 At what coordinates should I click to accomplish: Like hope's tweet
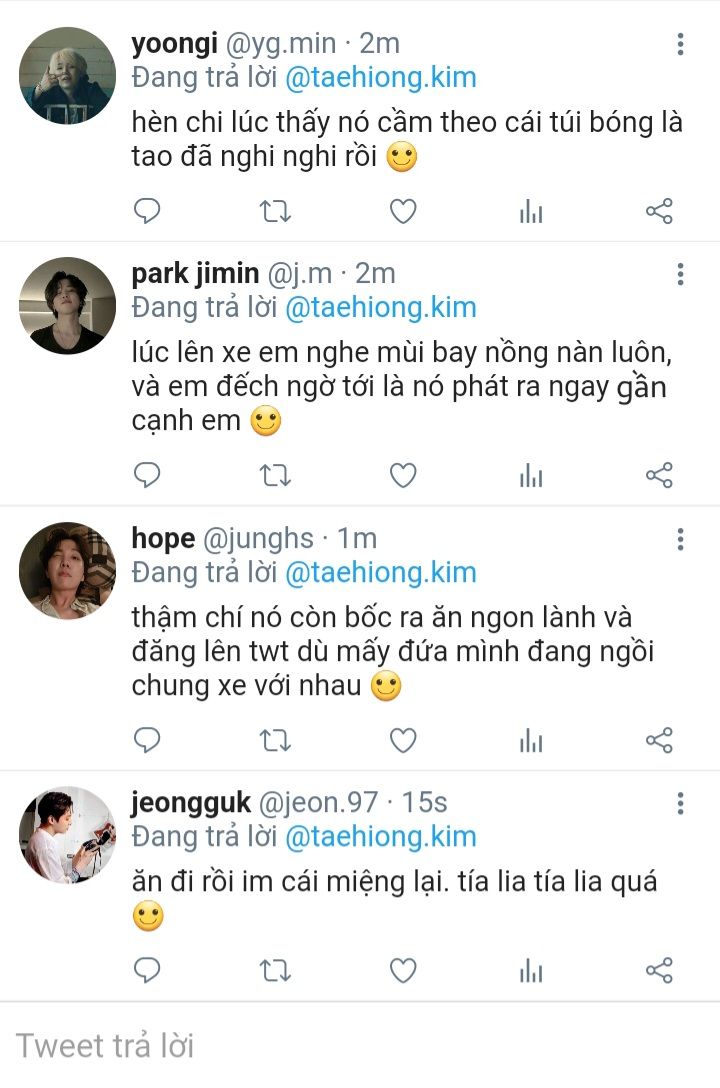coord(403,740)
